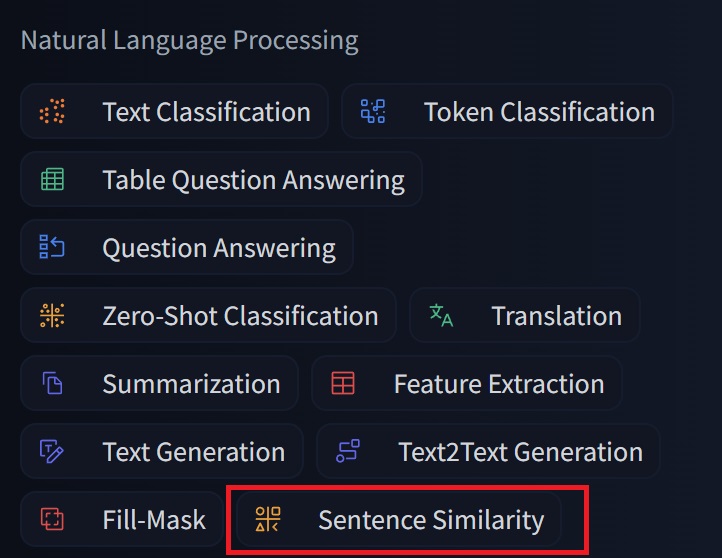Click the Sentence Similarity icon
The height and width of the screenshot is (558, 722).
coord(268,520)
